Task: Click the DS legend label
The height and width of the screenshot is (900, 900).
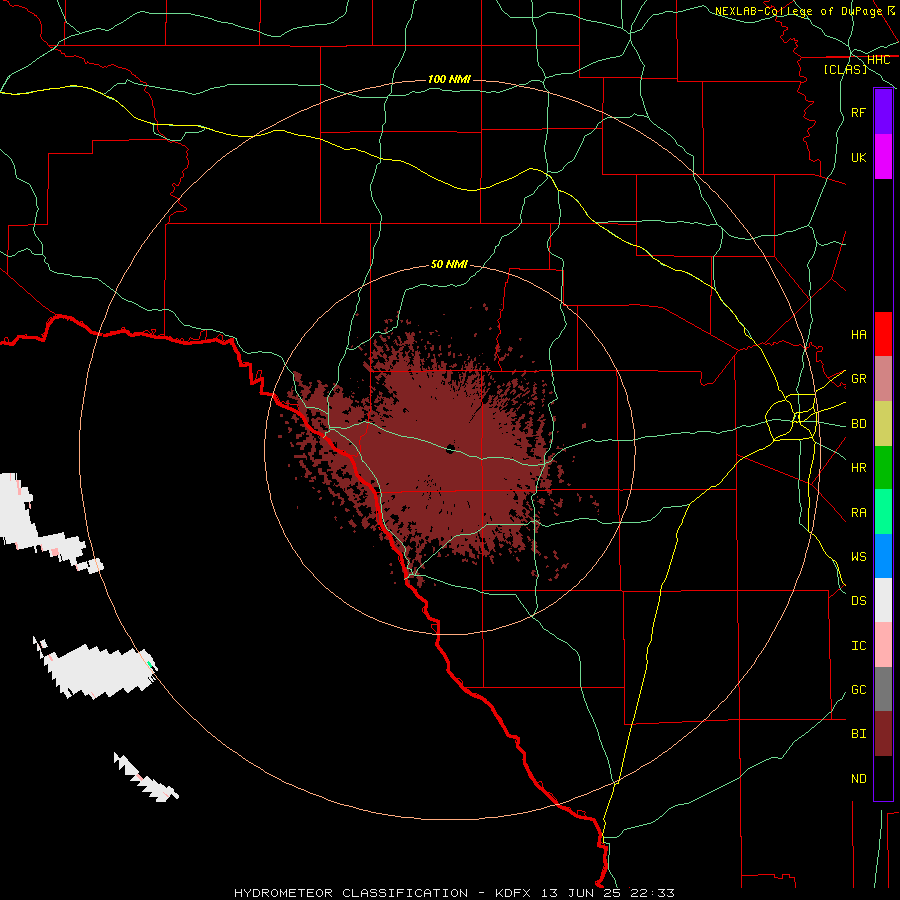Action: [858, 601]
